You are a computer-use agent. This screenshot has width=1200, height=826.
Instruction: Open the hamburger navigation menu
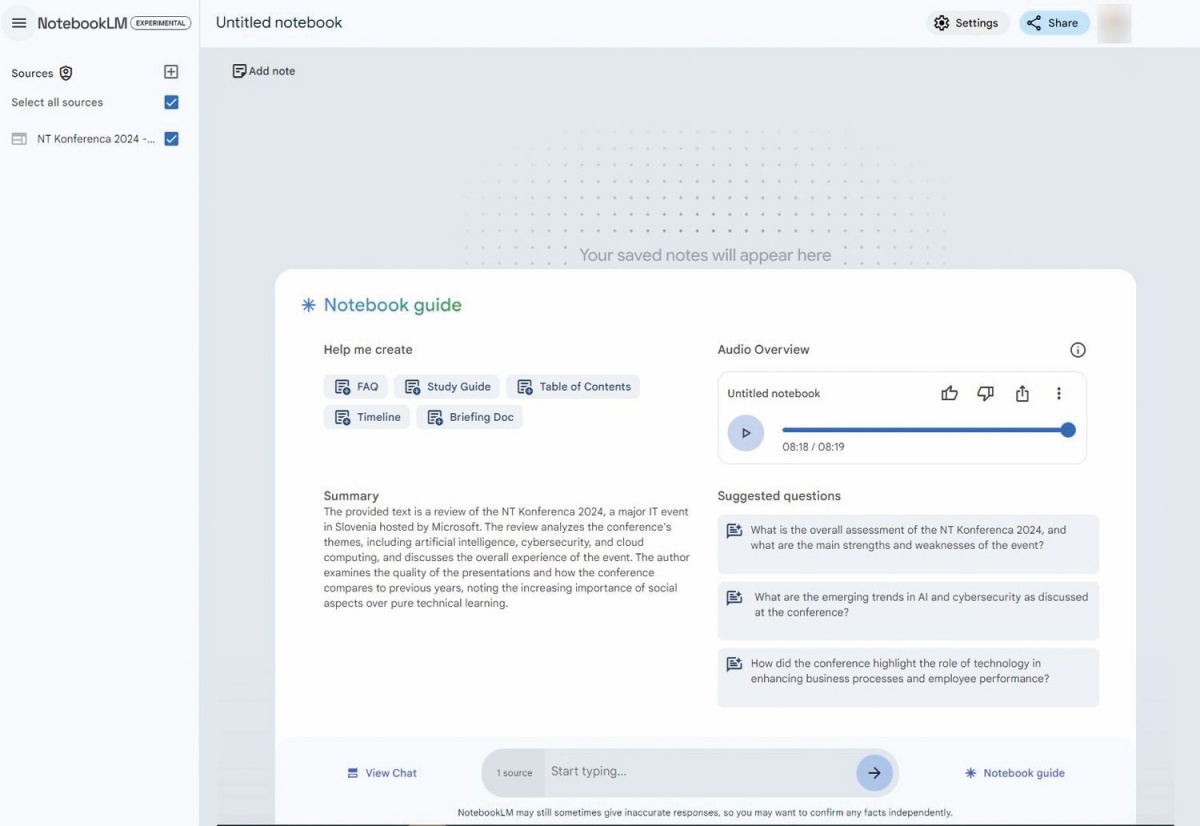pyautogui.click(x=19, y=23)
